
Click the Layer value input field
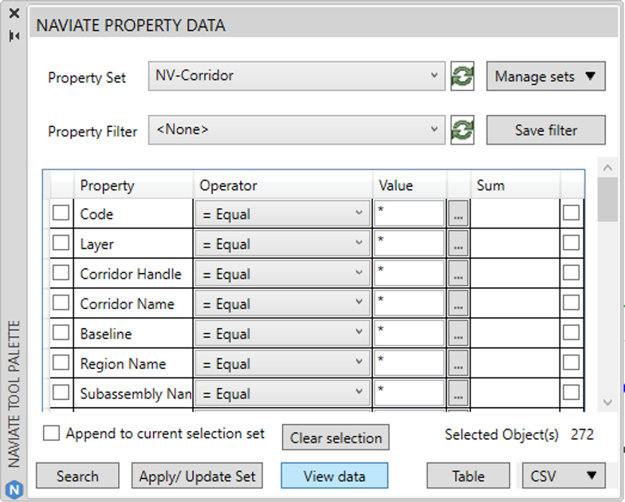coord(409,244)
